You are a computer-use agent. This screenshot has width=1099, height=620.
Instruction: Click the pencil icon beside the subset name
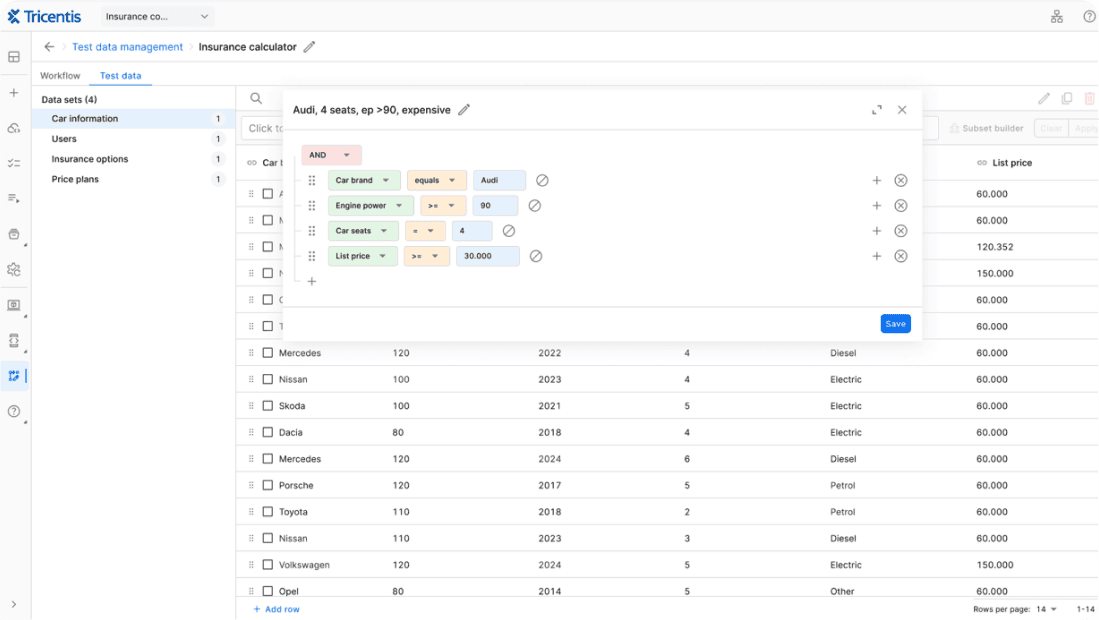point(464,110)
